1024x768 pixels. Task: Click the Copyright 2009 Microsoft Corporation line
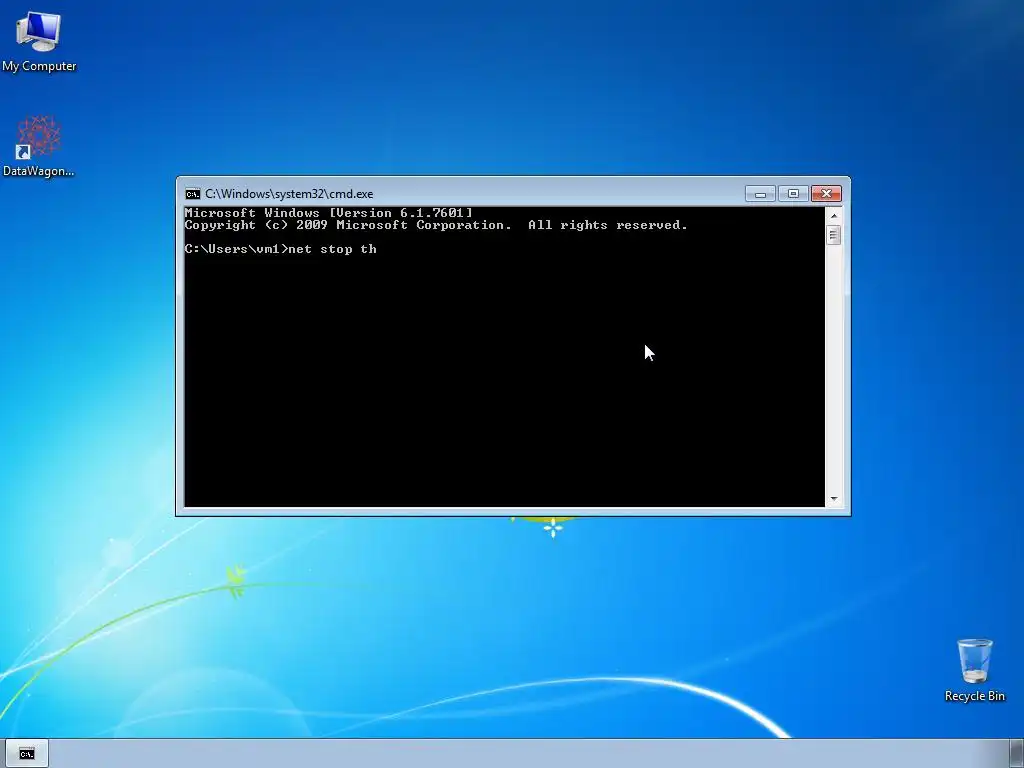pyautogui.click(x=436, y=225)
